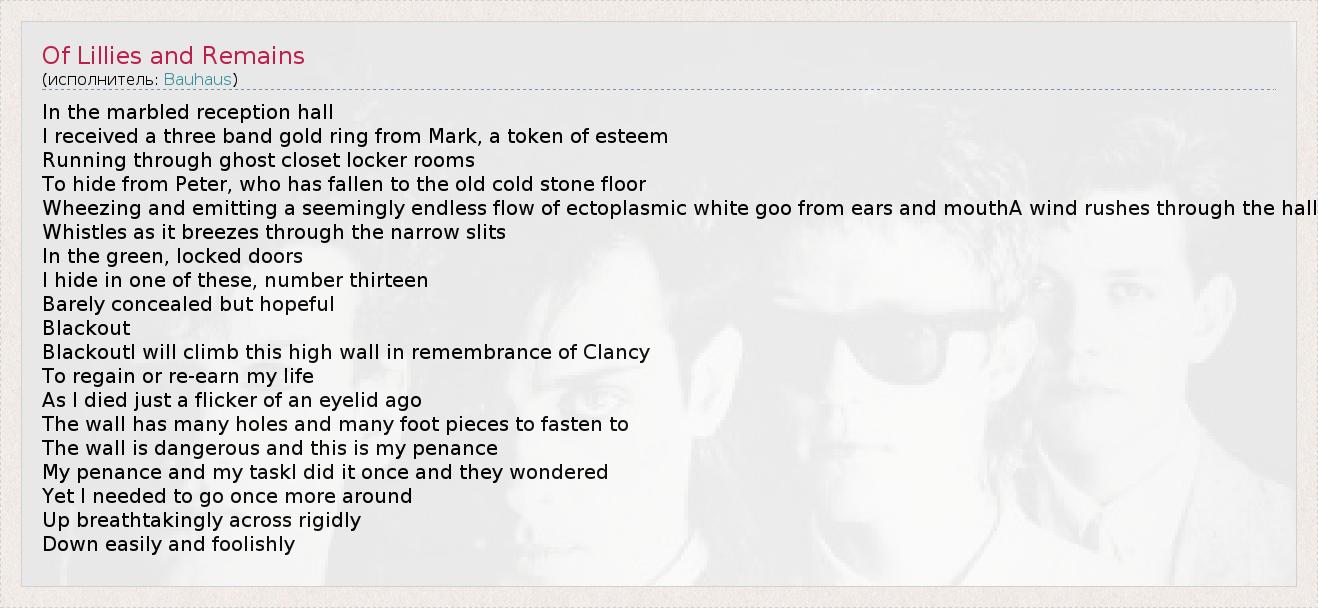Click the line 'In the marbled reception hall'
The image size is (1318, 608).
coord(188,112)
